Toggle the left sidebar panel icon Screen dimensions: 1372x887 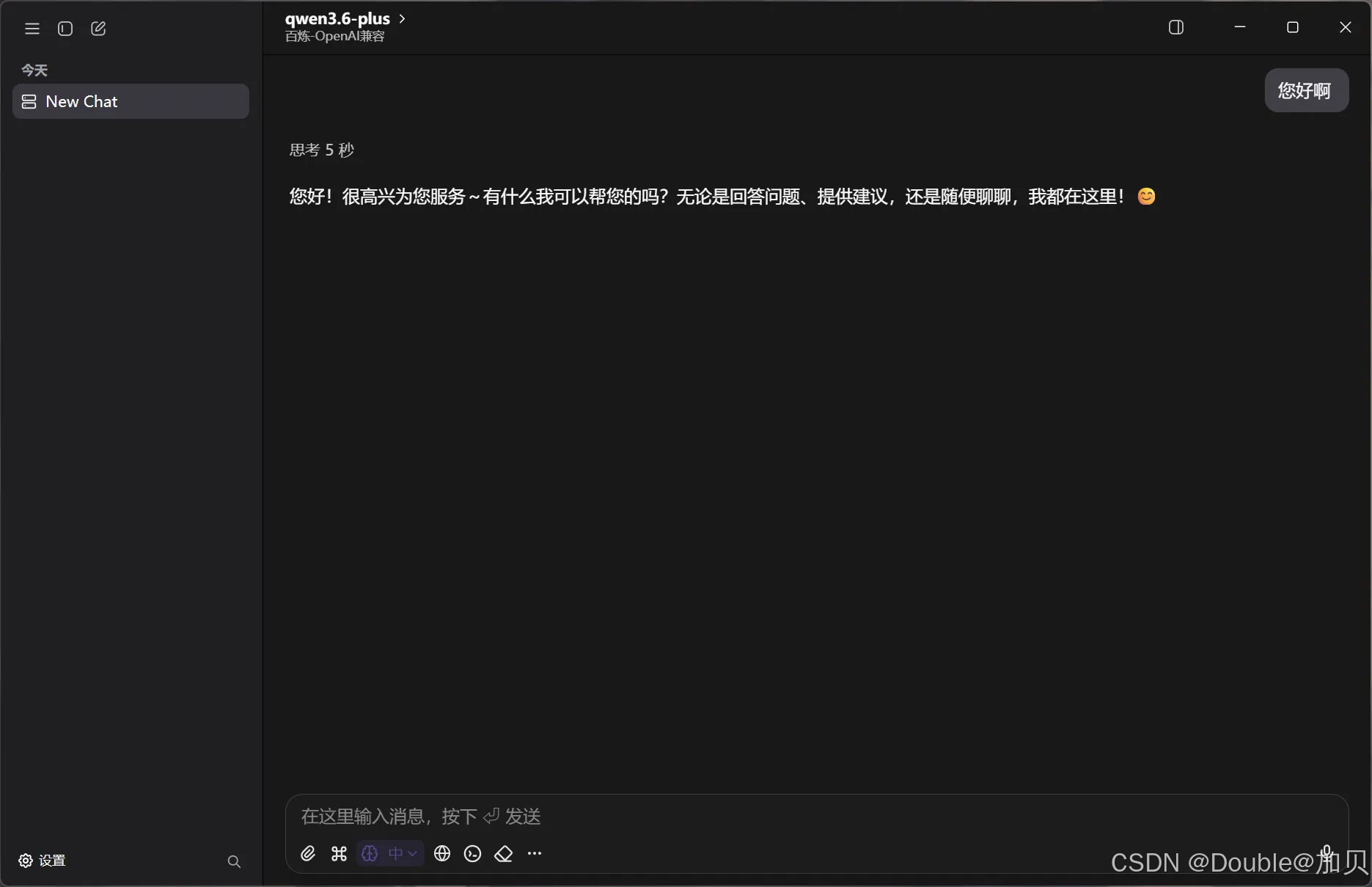(x=65, y=29)
